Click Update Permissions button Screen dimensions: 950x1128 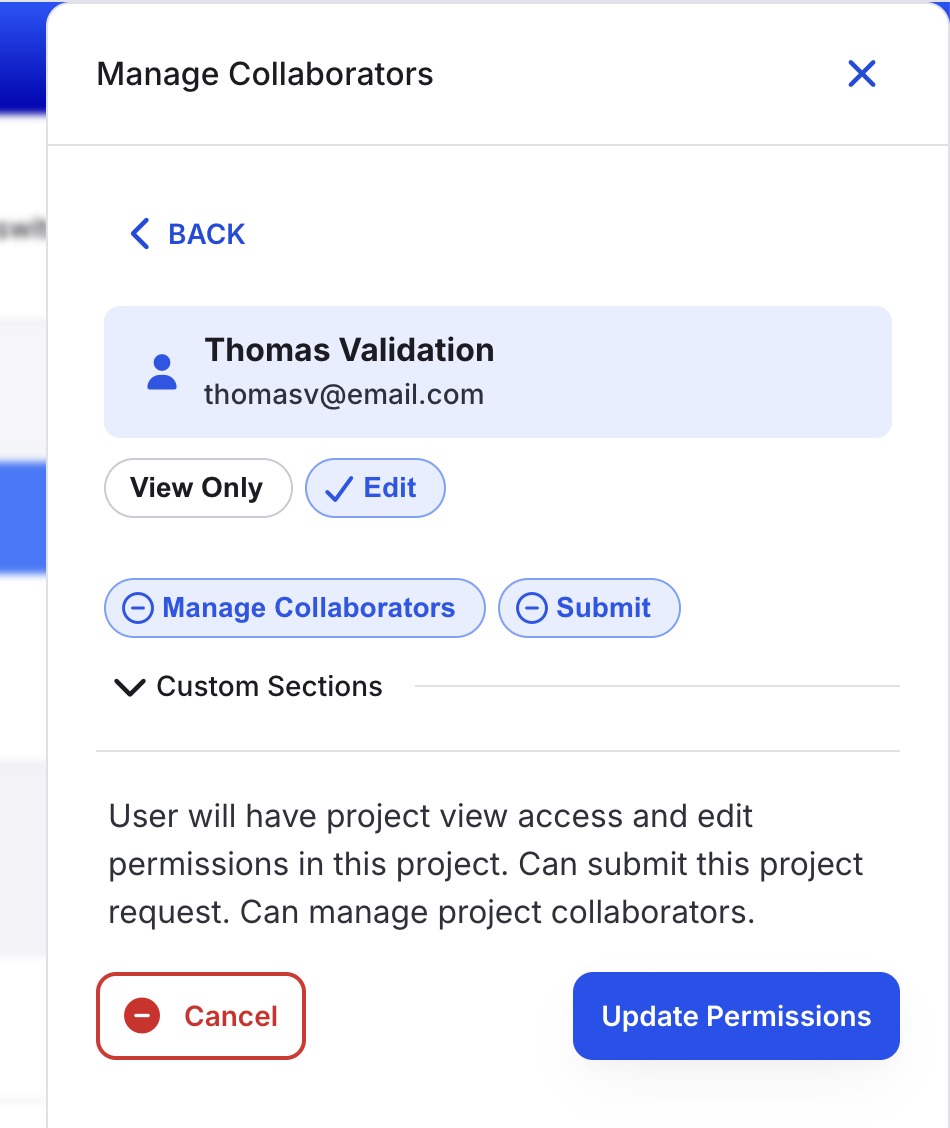pos(736,1016)
